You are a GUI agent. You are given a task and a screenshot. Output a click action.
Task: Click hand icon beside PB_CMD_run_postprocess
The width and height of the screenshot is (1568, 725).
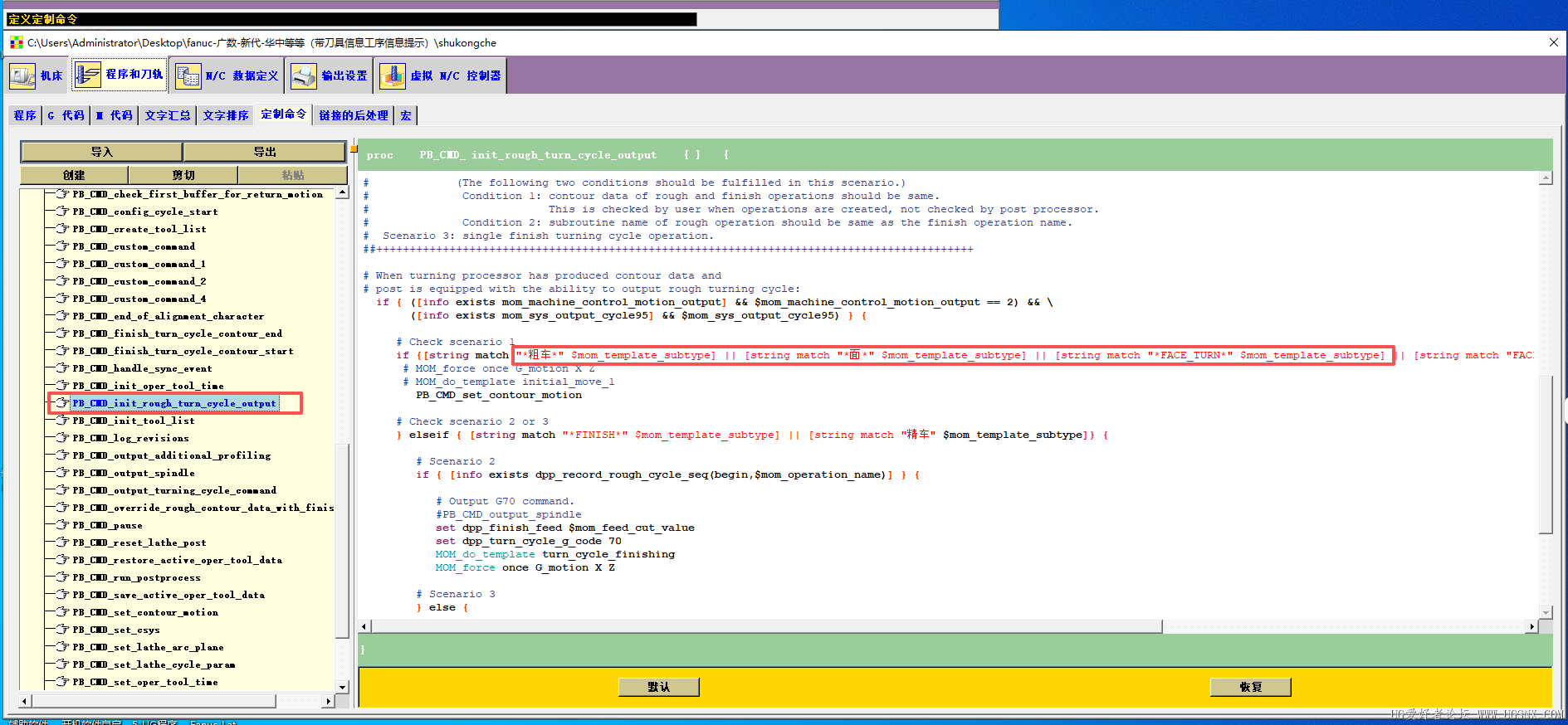62,577
